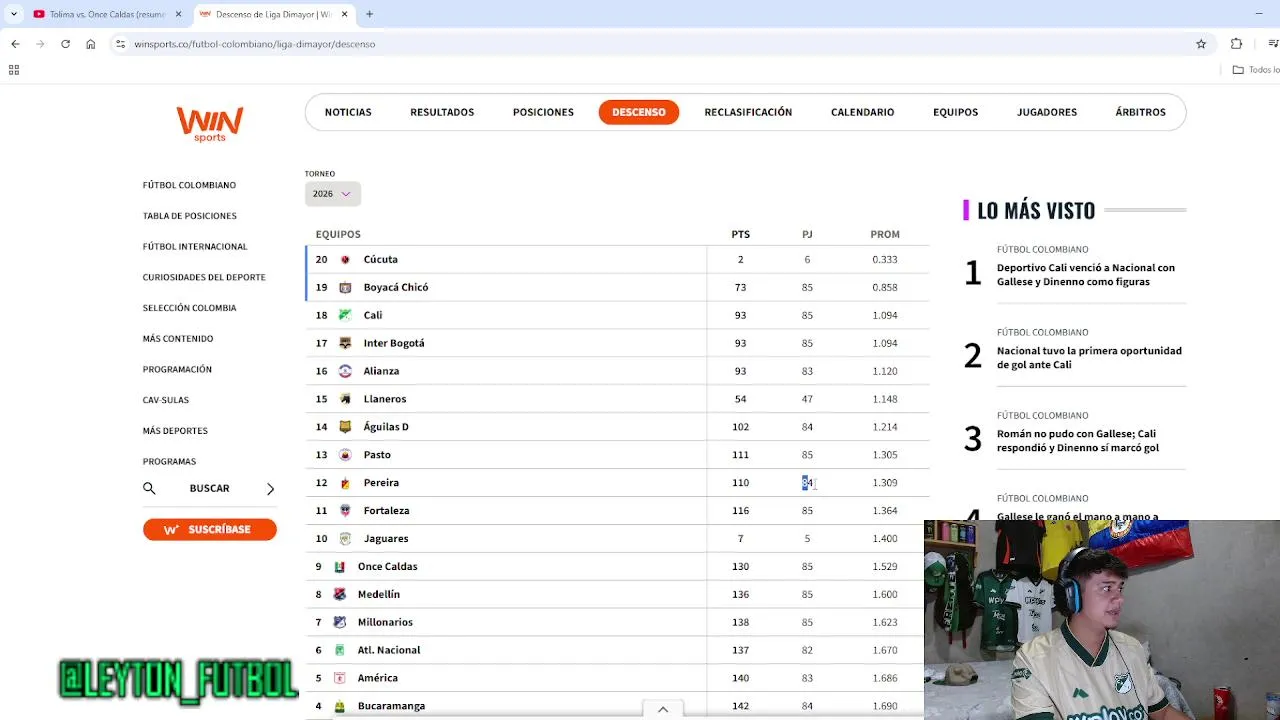Open the JUGADORES tab
The width and height of the screenshot is (1280, 720).
[1047, 112]
